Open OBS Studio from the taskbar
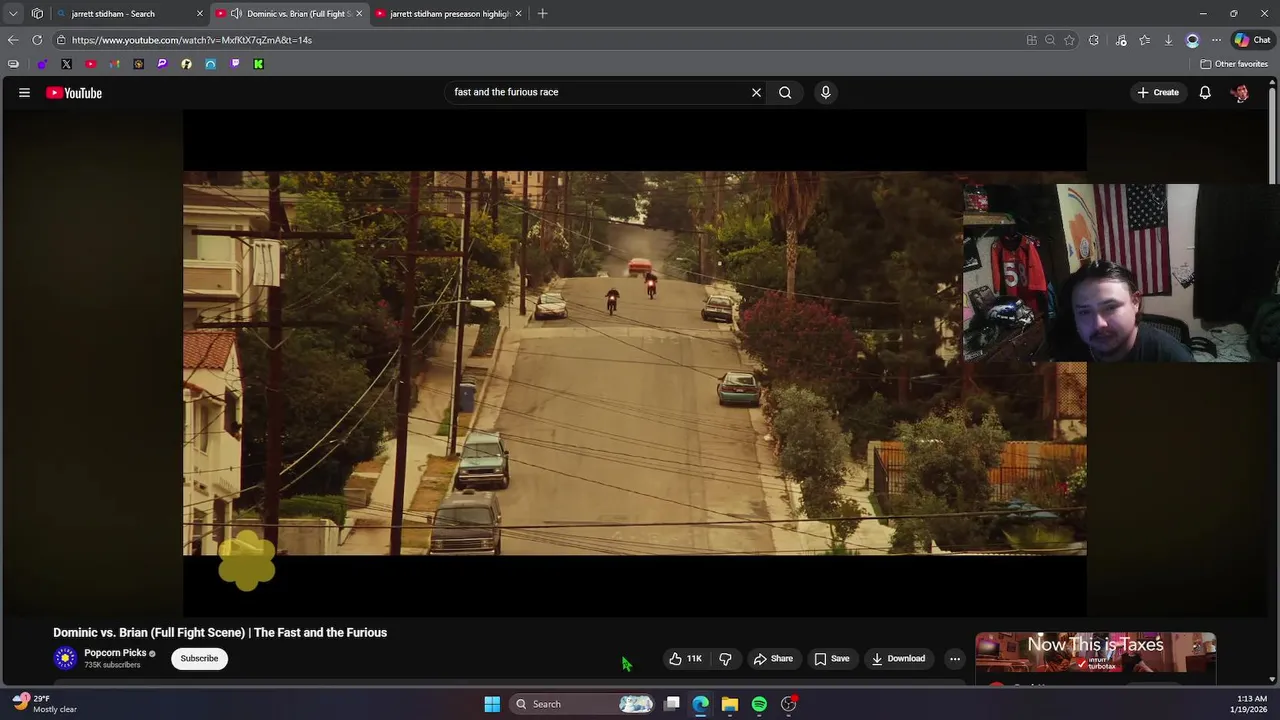Screen dimensions: 1280x720 [x=789, y=704]
